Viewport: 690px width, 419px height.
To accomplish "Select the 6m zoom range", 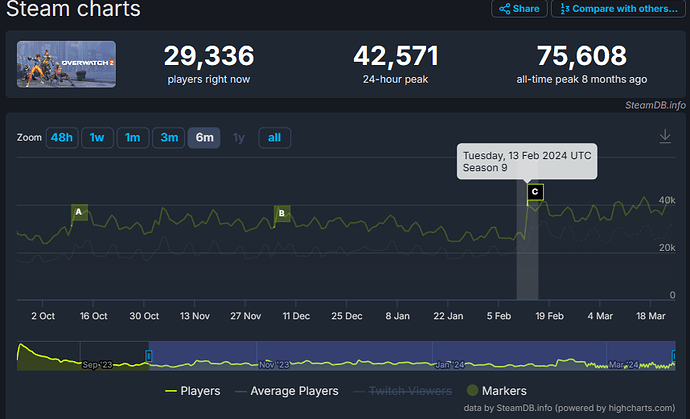I will pos(204,138).
